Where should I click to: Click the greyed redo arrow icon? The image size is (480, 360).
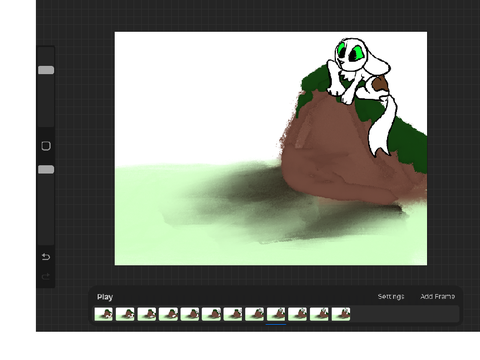pyautogui.click(x=46, y=276)
